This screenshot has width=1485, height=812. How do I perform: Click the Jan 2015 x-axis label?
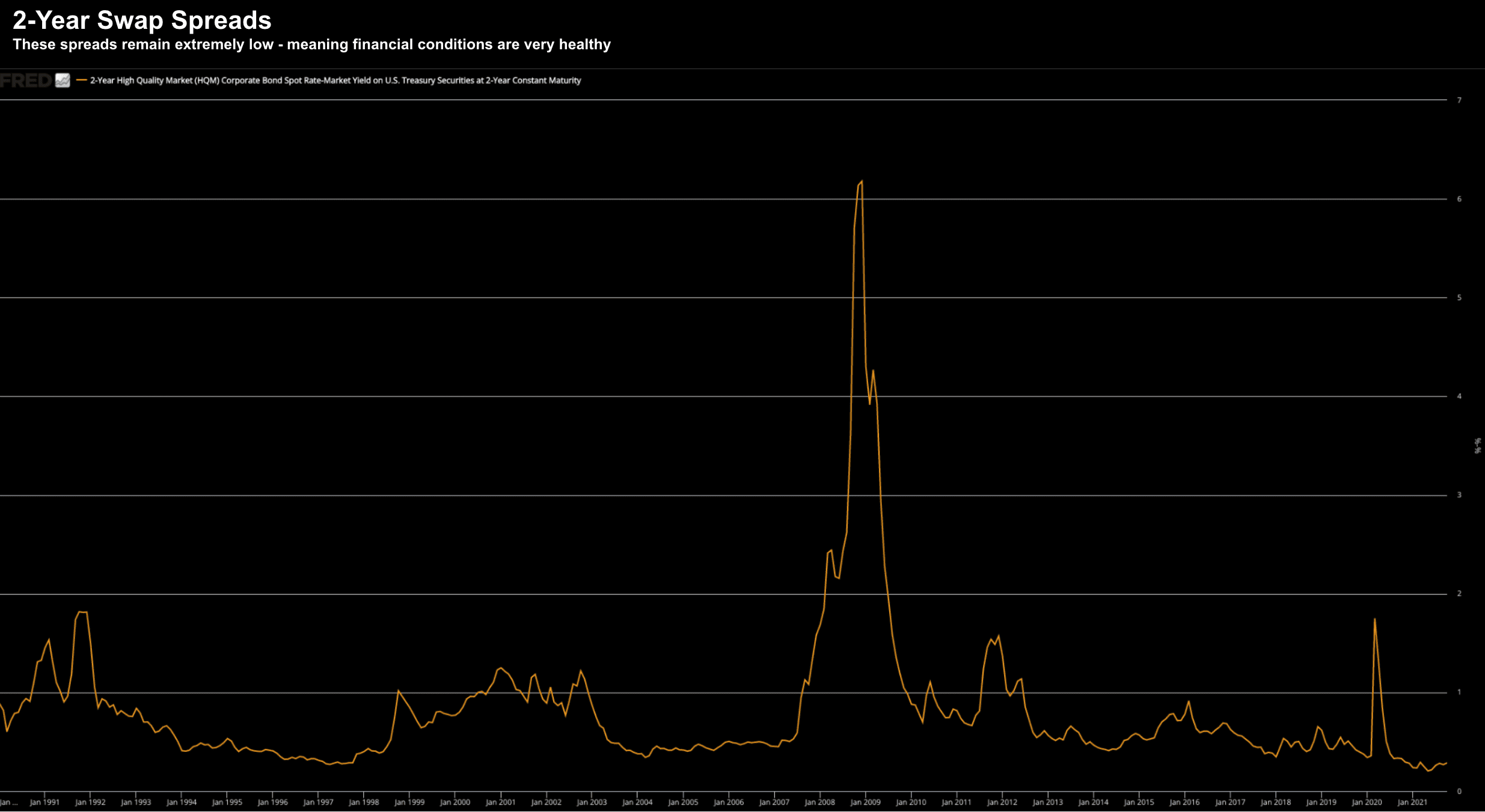click(1139, 802)
